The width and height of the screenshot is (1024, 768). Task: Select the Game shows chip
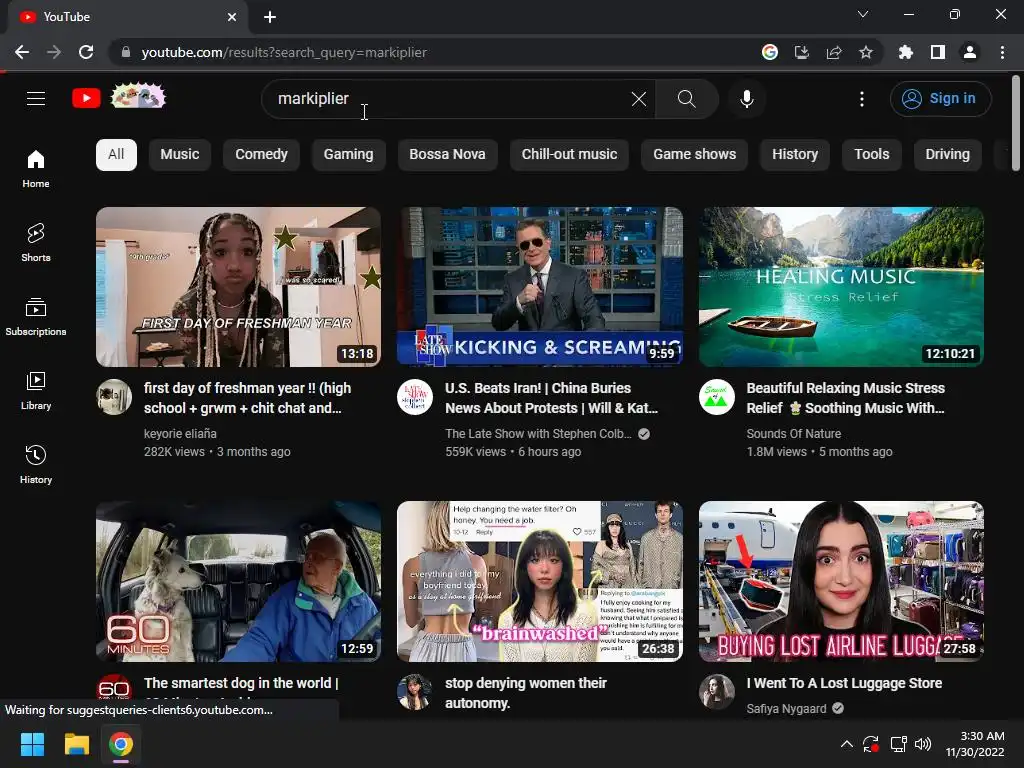click(x=695, y=155)
